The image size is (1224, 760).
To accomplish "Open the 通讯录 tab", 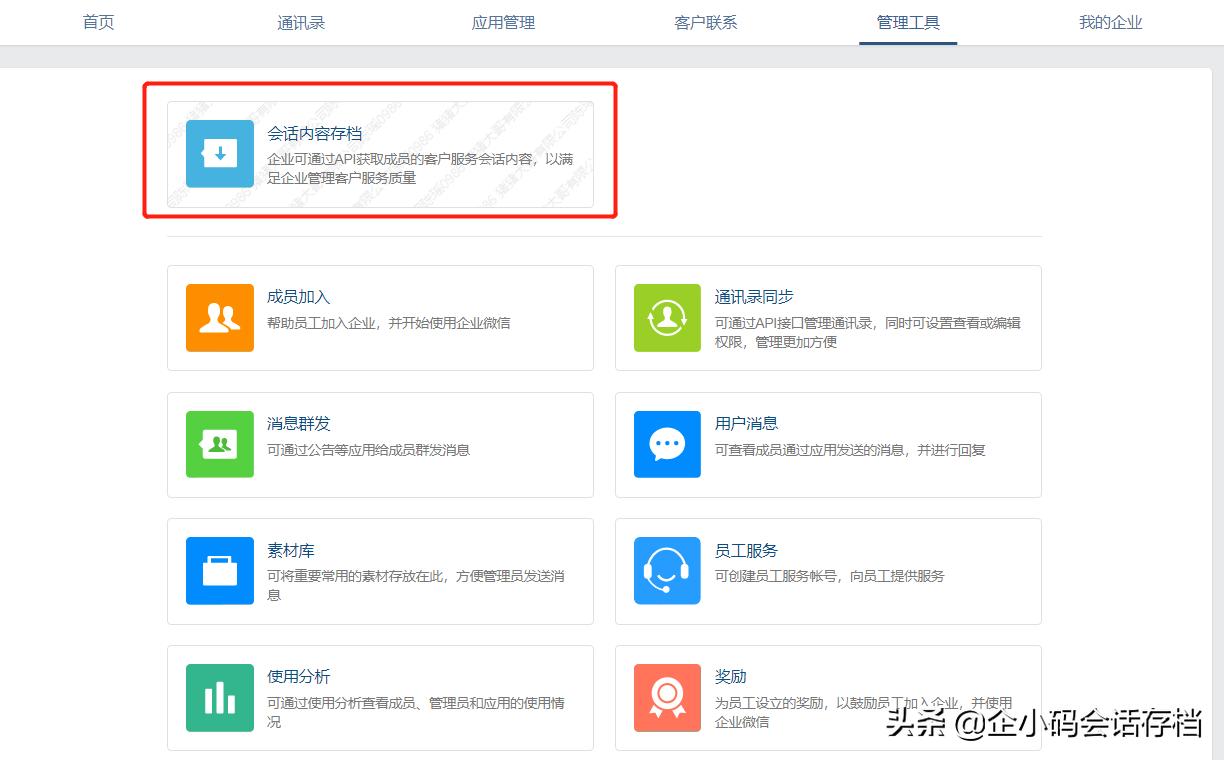I will [300, 22].
